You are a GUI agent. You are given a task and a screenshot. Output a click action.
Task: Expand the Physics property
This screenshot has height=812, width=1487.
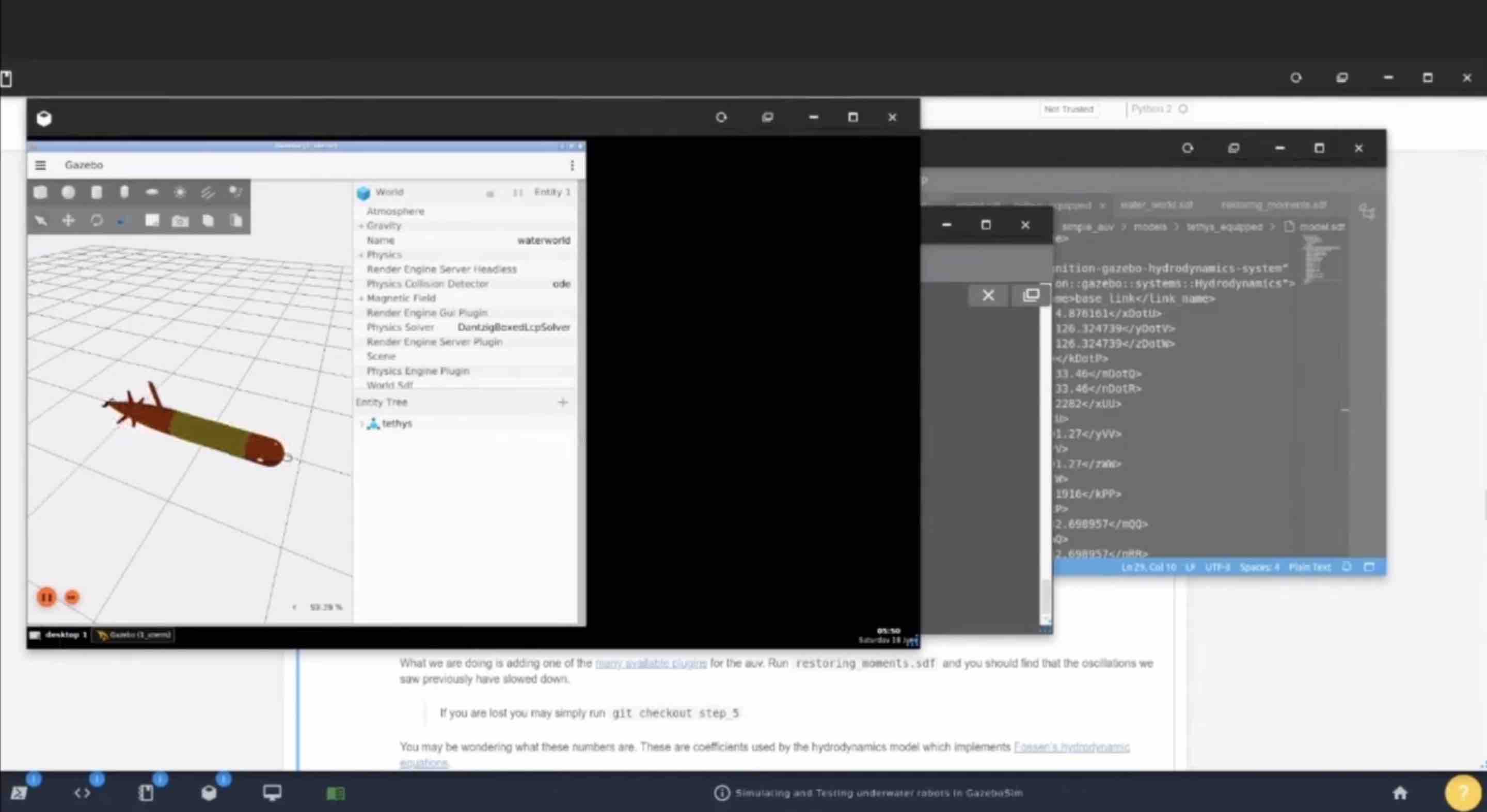(x=361, y=254)
